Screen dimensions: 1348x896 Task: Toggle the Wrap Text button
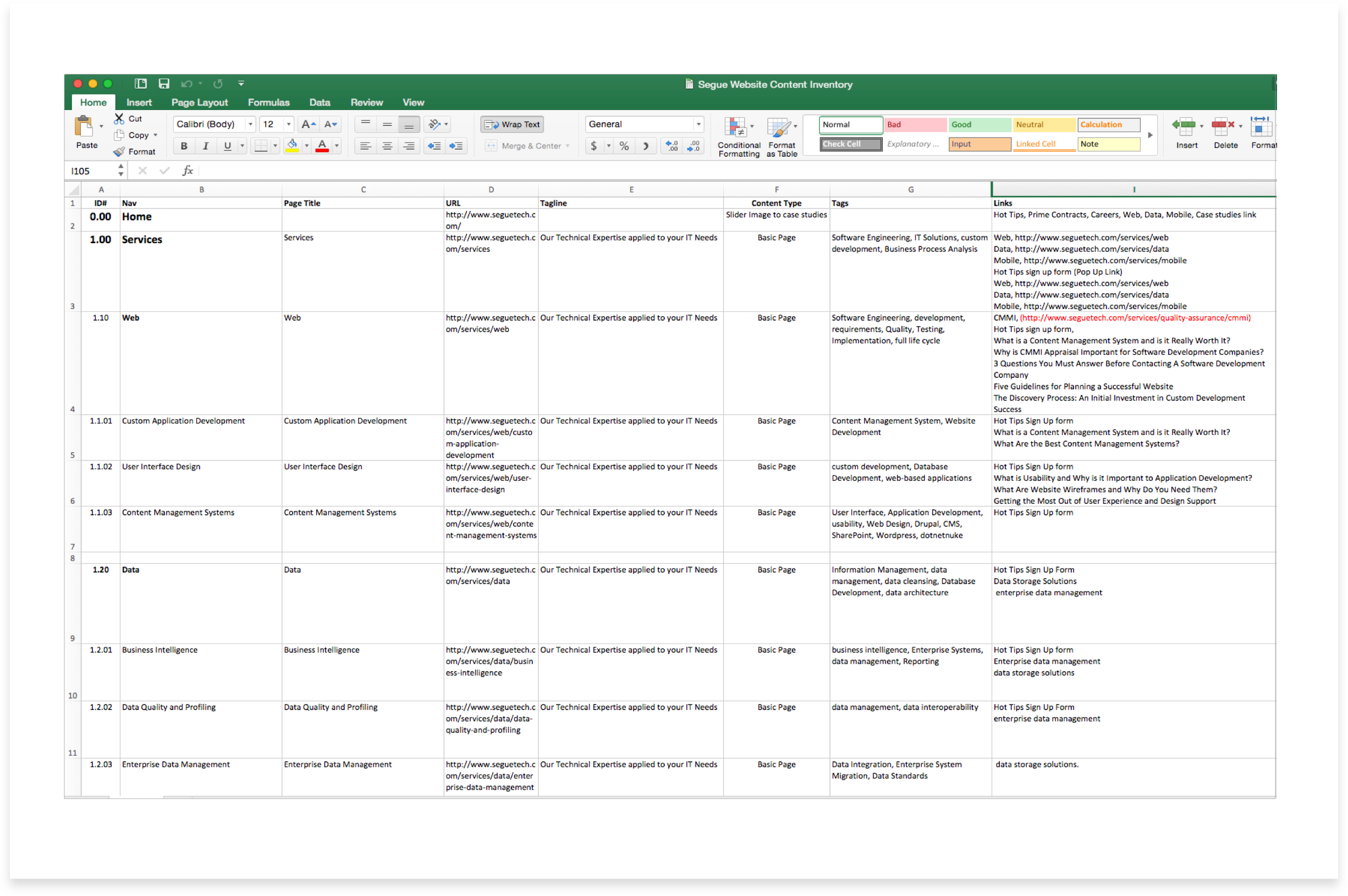(512, 124)
